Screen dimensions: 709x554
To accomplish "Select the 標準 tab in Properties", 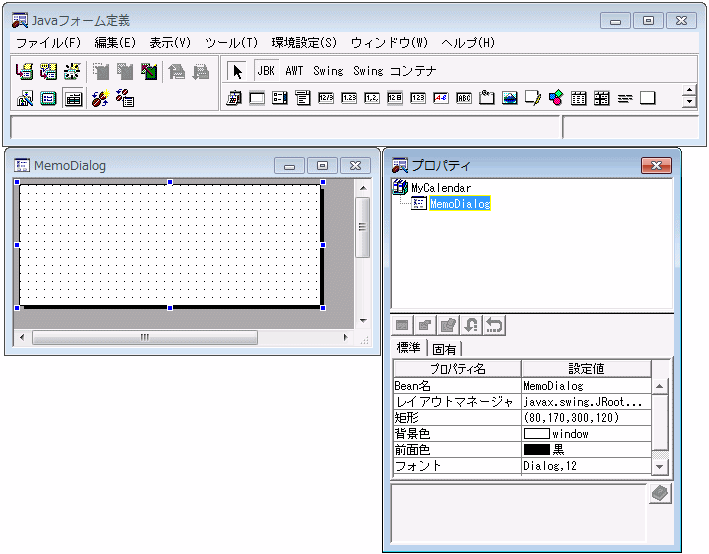I will click(x=409, y=348).
